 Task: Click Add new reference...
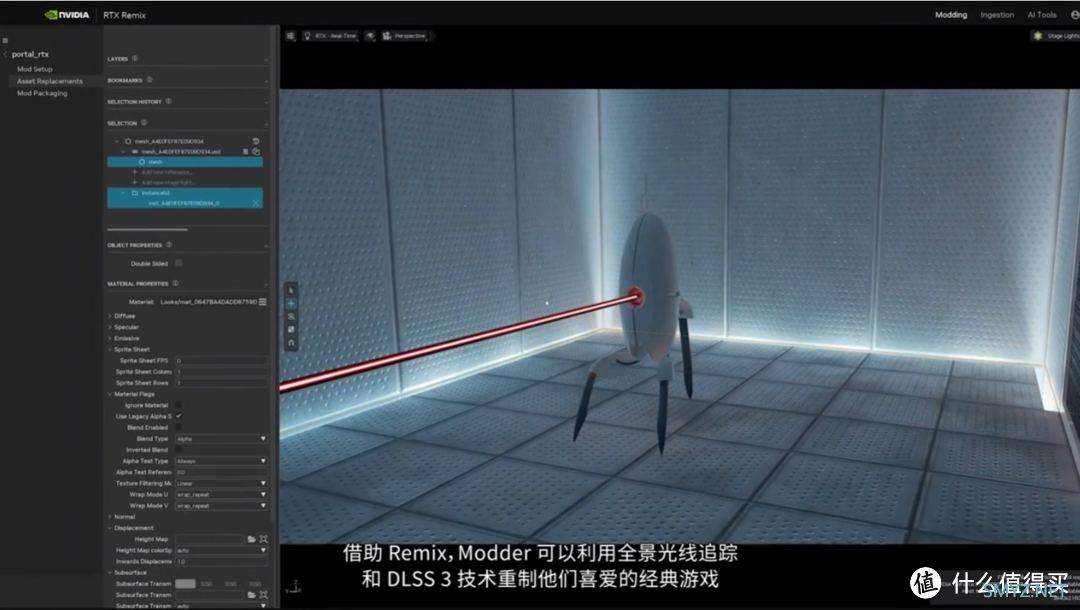[x=167, y=172]
